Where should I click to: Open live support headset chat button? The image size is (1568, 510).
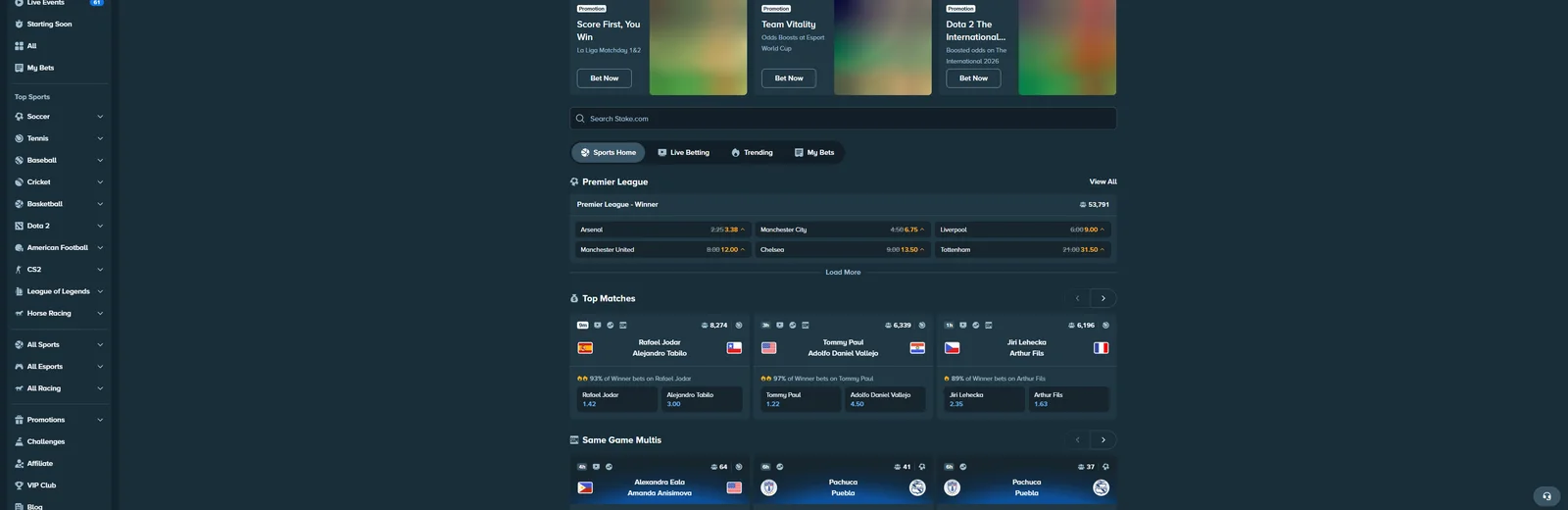[x=1546, y=495]
